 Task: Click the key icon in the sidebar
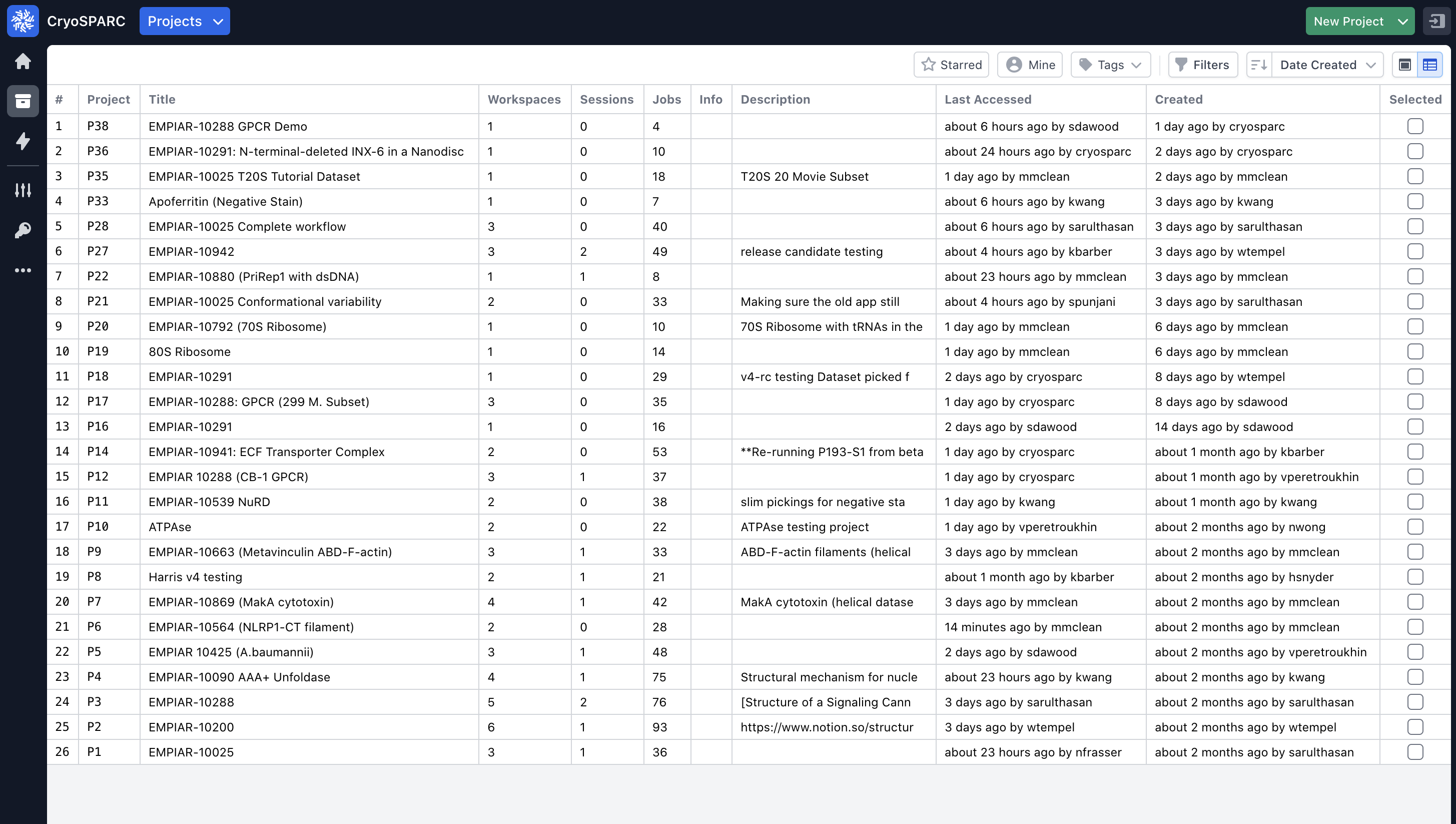pyautogui.click(x=23, y=230)
